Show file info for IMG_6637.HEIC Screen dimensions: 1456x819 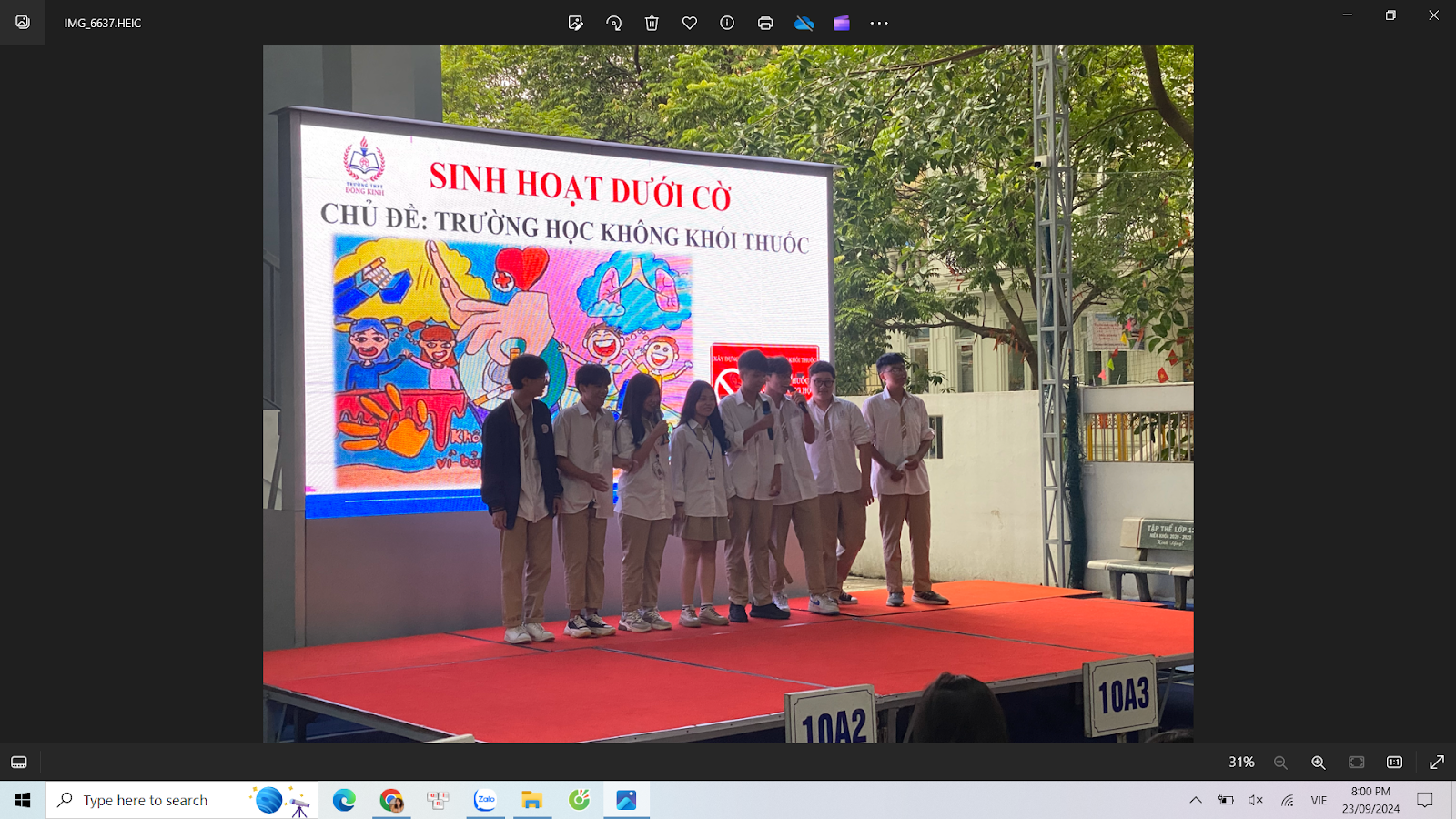click(x=727, y=23)
